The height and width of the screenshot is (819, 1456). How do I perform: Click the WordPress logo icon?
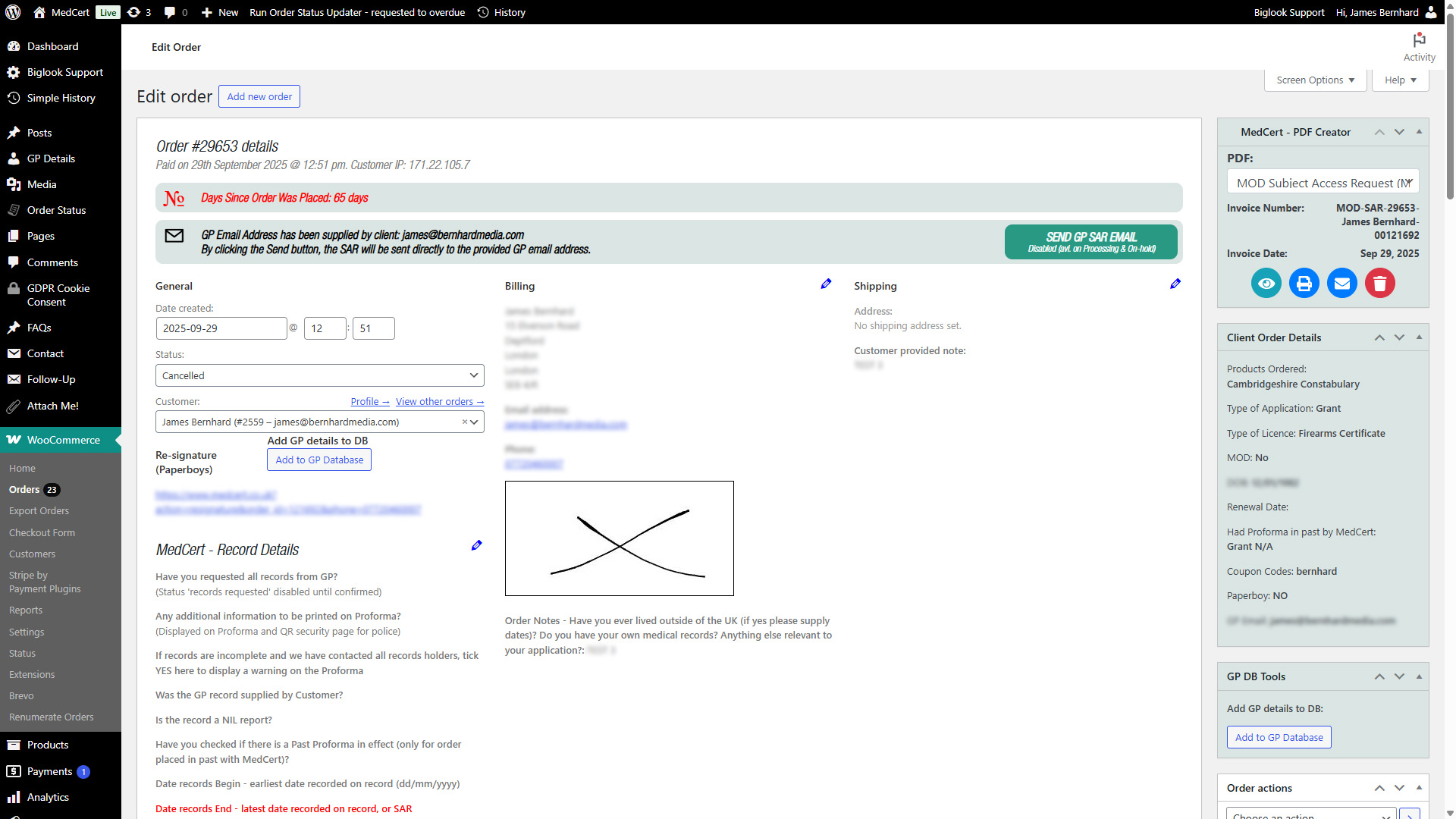13,12
